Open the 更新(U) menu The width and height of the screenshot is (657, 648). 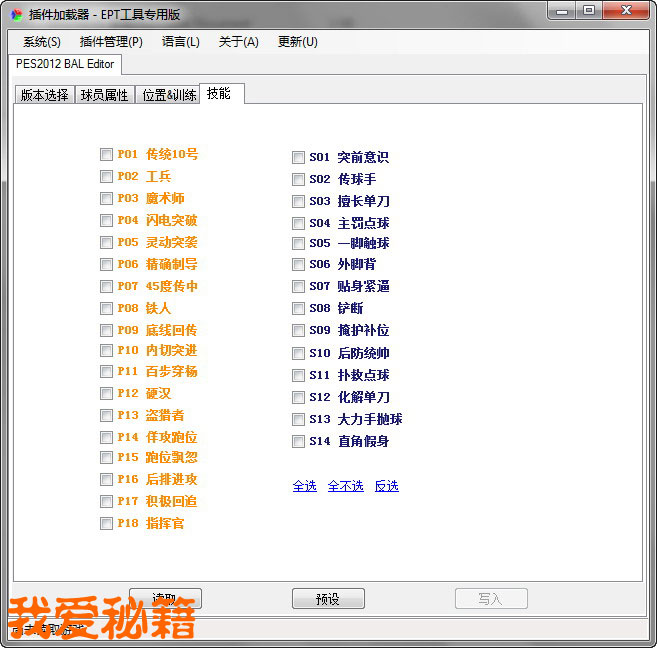tap(297, 42)
